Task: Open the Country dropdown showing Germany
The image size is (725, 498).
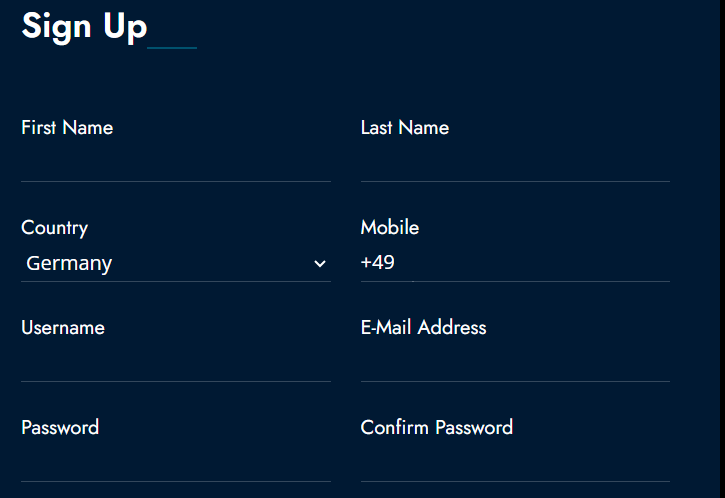Action: [x=176, y=263]
